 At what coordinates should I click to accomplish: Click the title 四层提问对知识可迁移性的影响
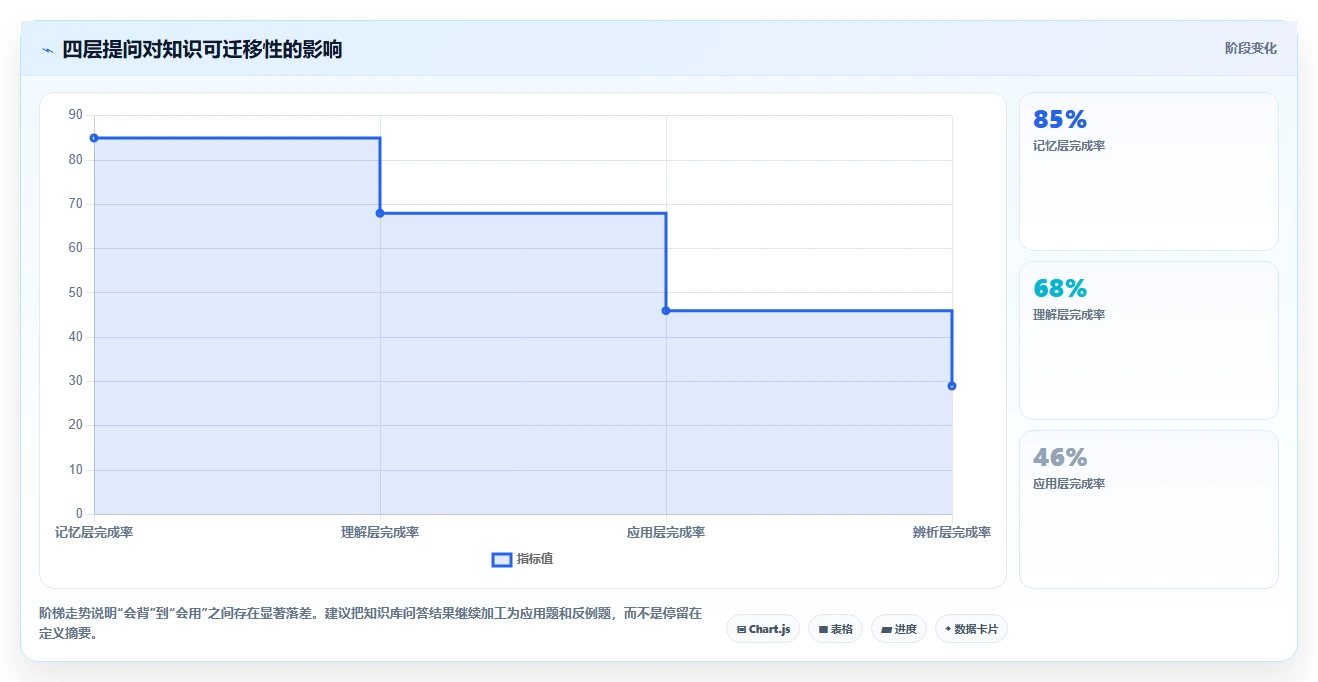[x=202, y=50]
